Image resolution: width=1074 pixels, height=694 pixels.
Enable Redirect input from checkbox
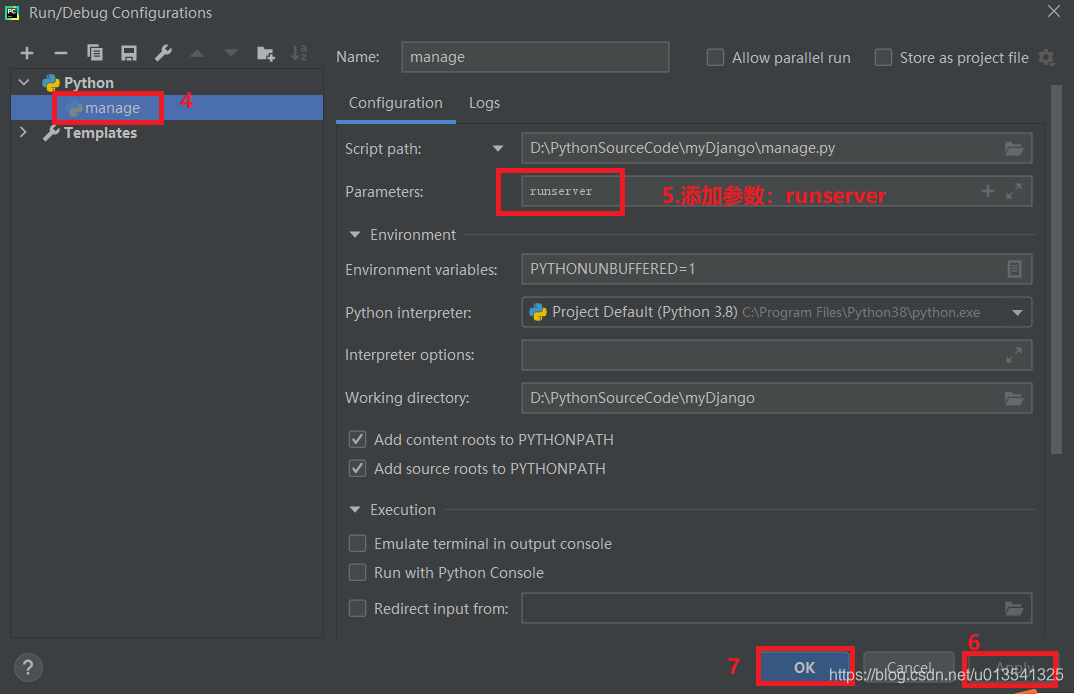pyautogui.click(x=358, y=608)
